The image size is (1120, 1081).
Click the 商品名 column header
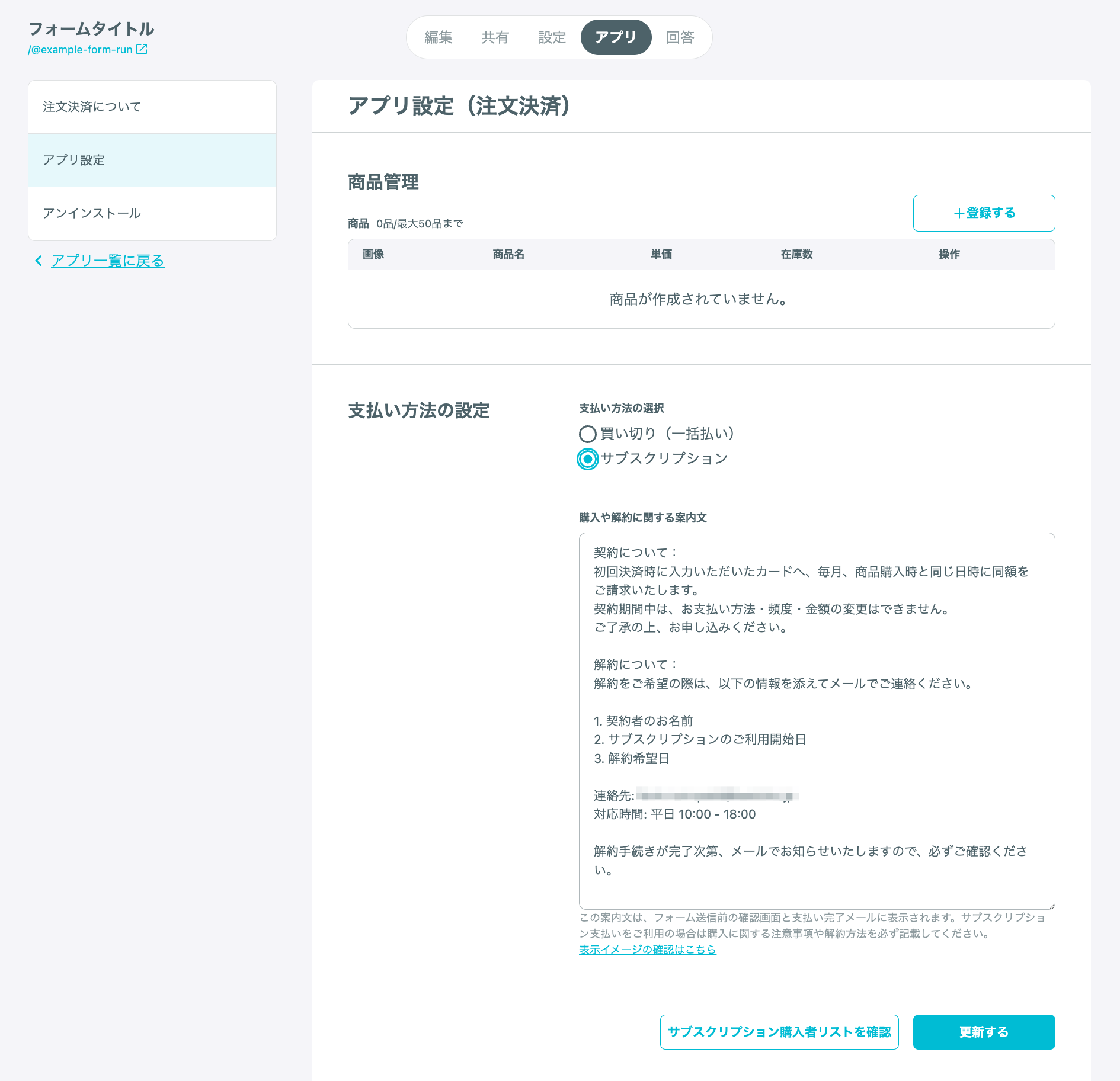(508, 254)
